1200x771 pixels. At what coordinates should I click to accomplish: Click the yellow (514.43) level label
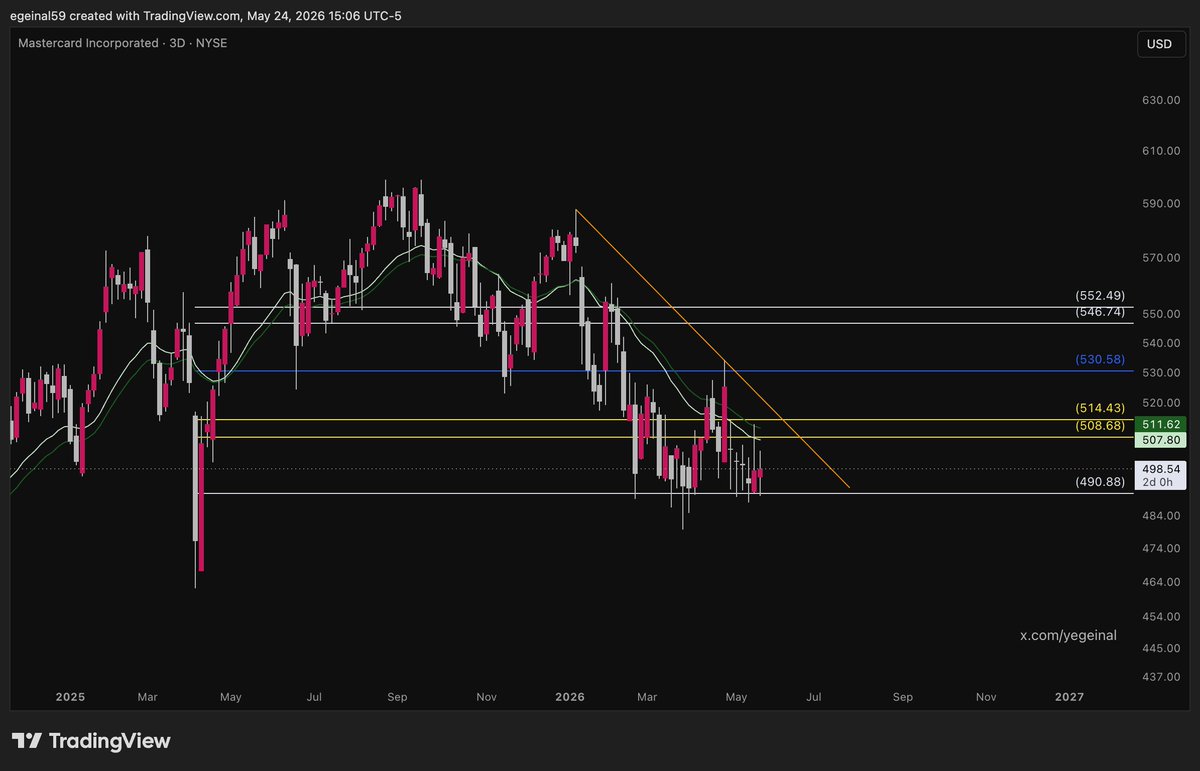[1100, 408]
